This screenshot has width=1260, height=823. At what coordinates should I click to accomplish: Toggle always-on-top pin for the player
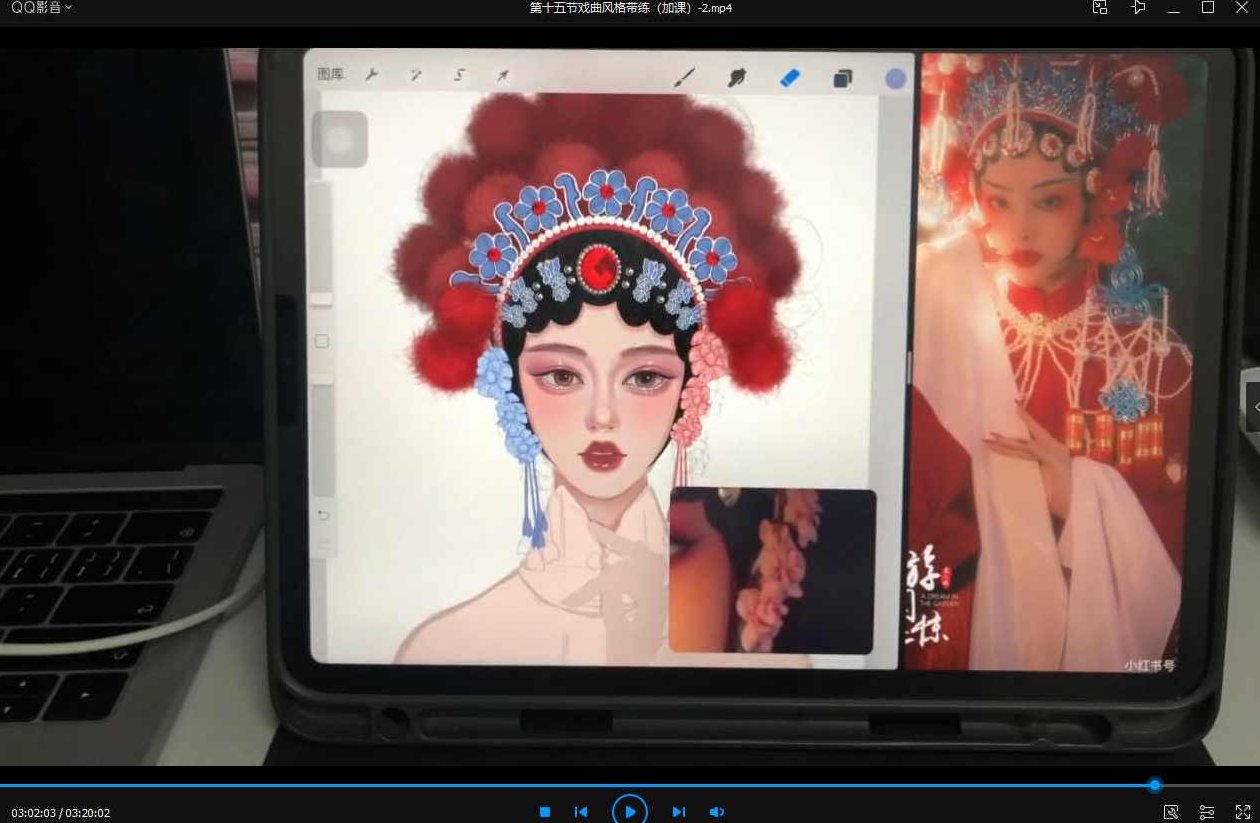(1138, 7)
